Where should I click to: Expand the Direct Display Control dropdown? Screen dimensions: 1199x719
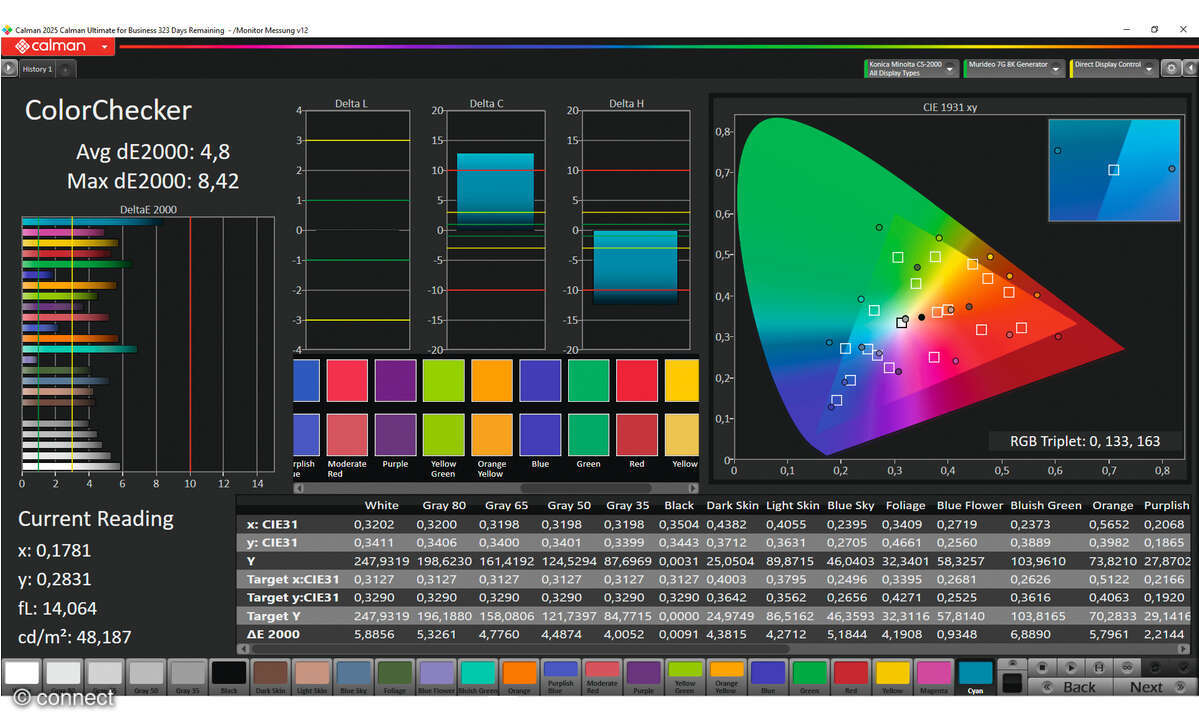click(x=1148, y=69)
